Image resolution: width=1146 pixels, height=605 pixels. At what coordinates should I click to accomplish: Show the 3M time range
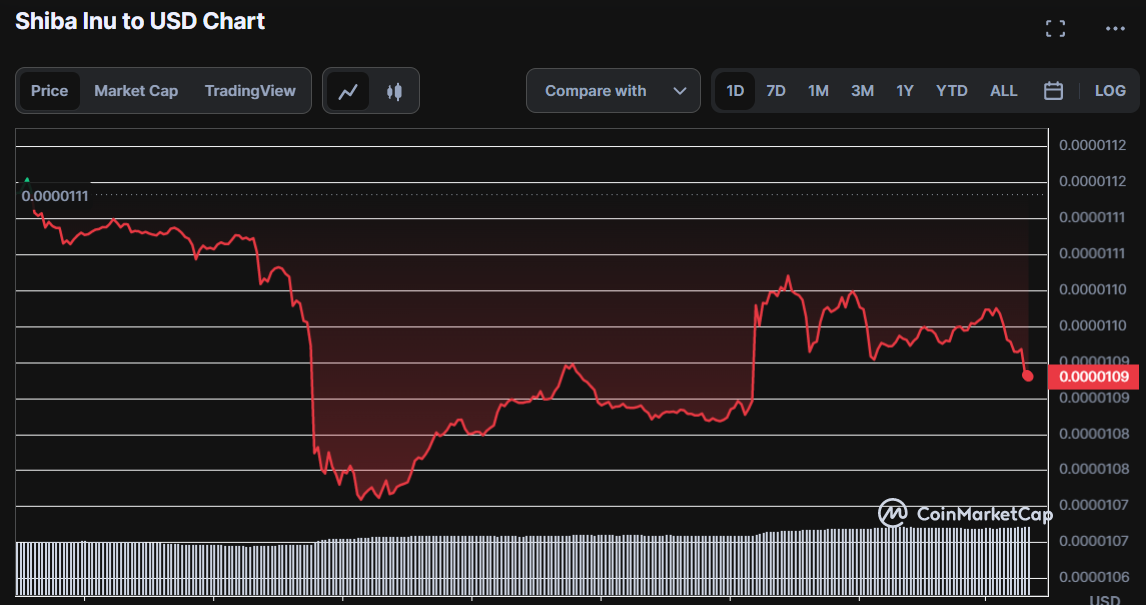[x=862, y=91]
